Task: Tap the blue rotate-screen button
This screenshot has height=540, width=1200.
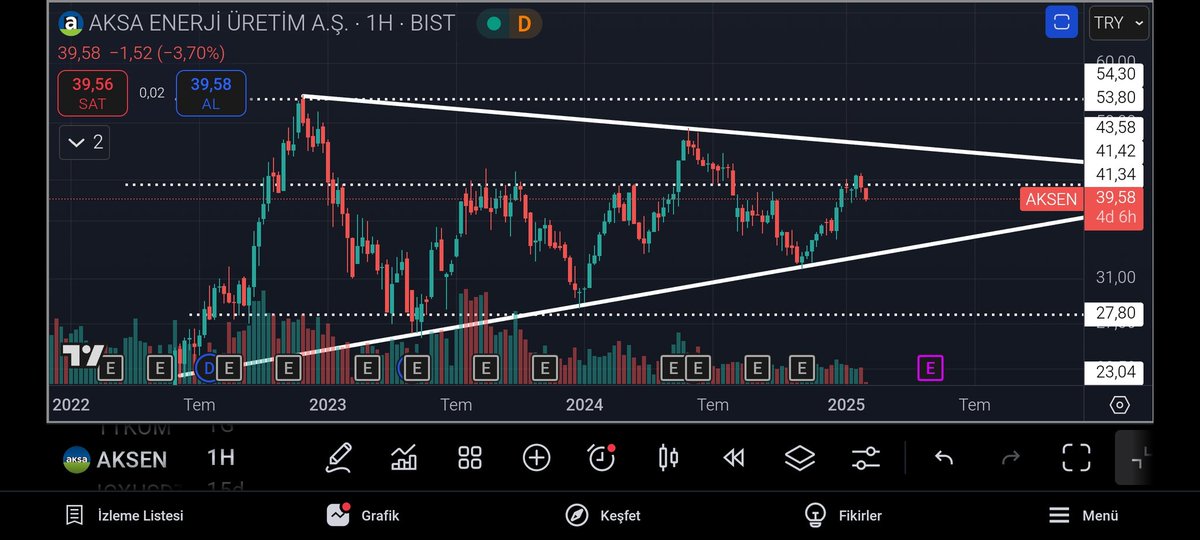Action: coord(1062,22)
